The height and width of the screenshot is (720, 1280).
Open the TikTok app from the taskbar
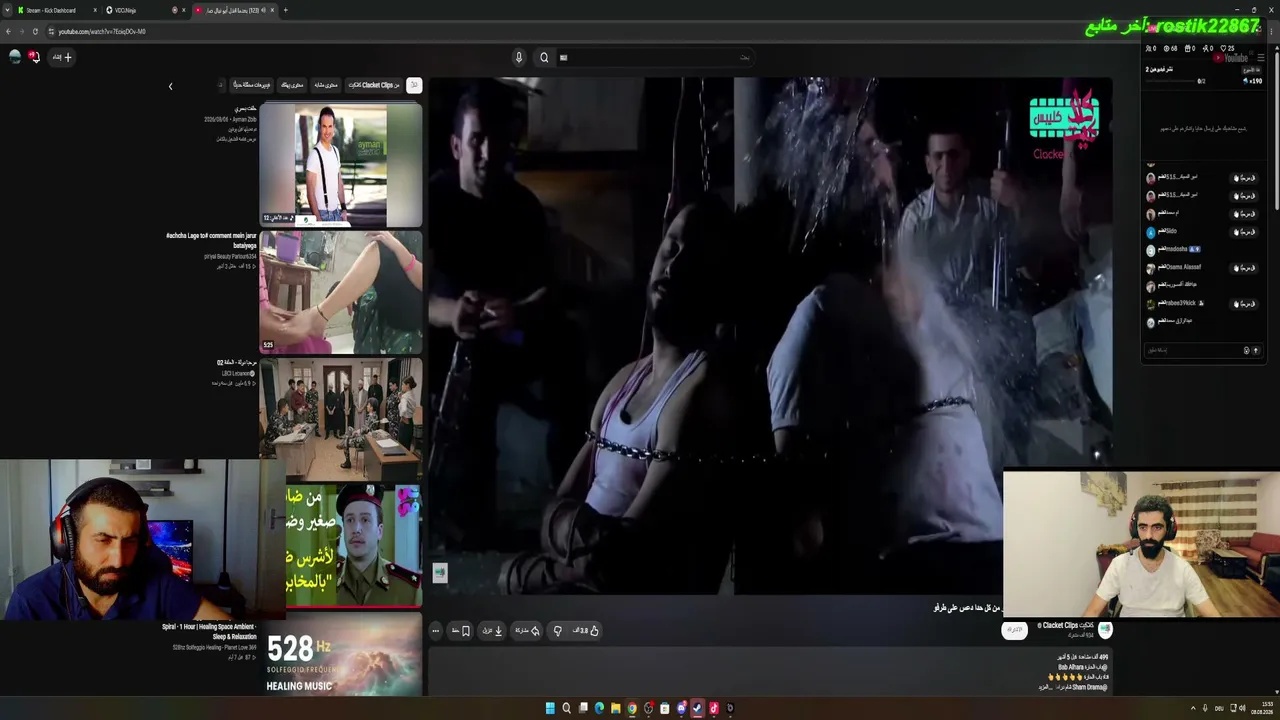point(713,708)
